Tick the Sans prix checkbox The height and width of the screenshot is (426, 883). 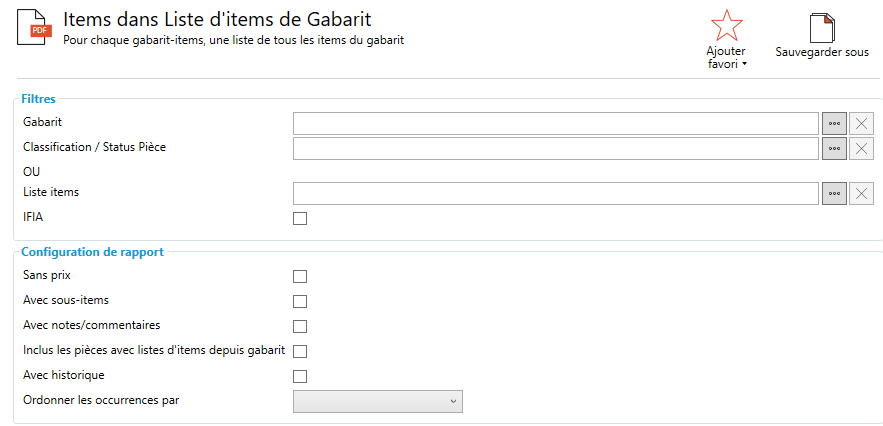click(300, 276)
